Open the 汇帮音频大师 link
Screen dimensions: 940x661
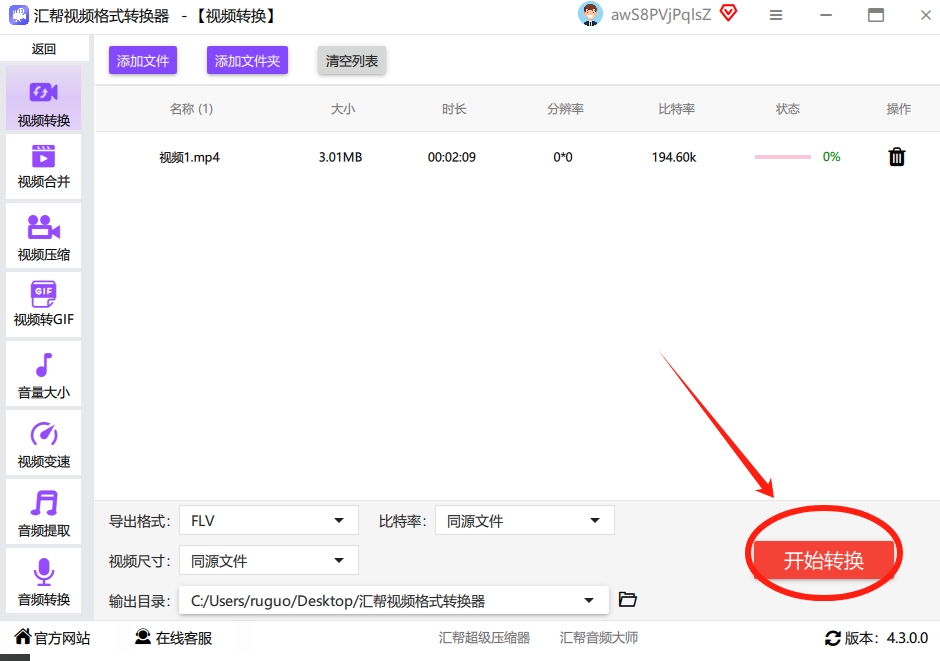[x=598, y=638]
